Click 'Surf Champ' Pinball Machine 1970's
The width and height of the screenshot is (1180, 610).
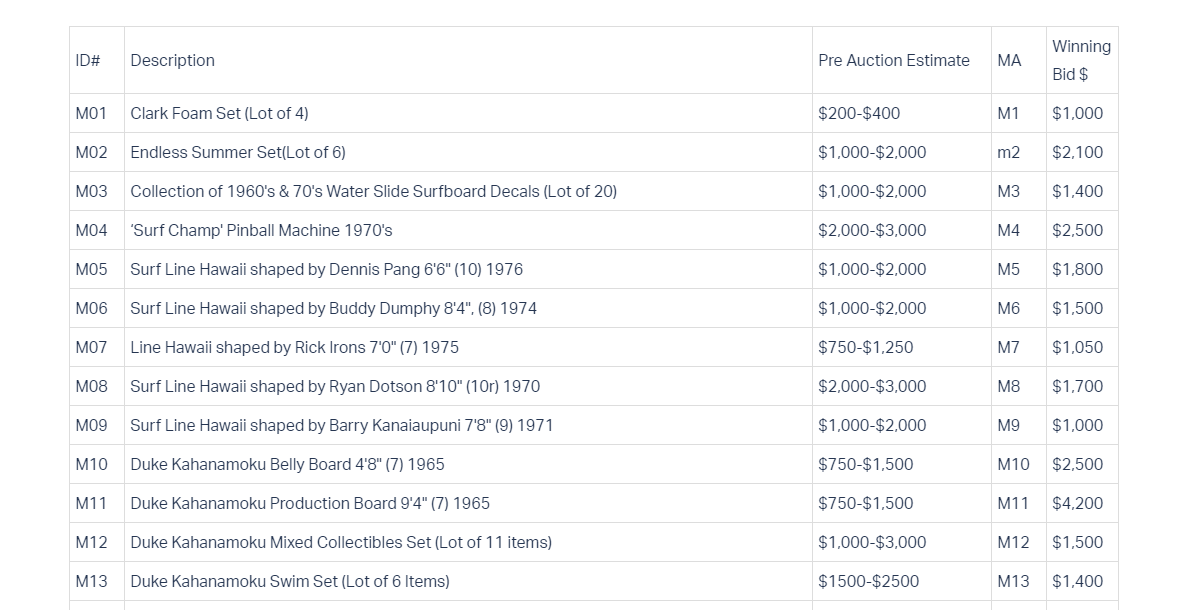(x=261, y=231)
